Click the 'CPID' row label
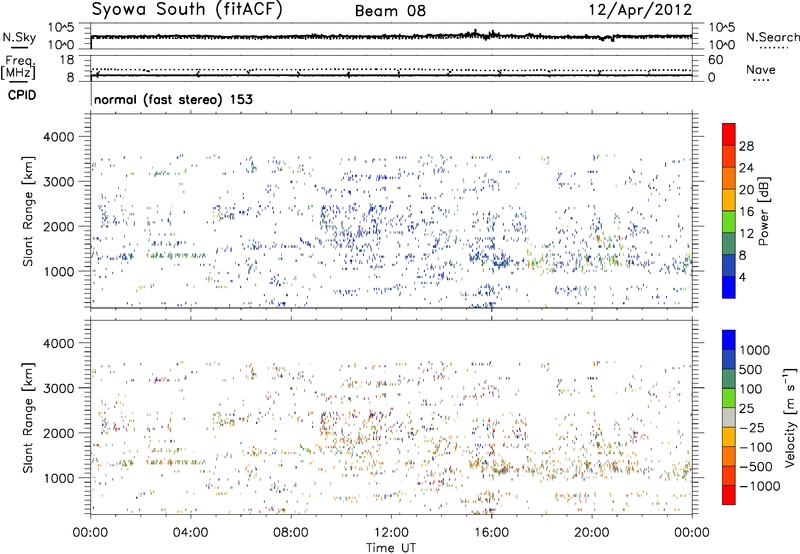 coord(22,95)
